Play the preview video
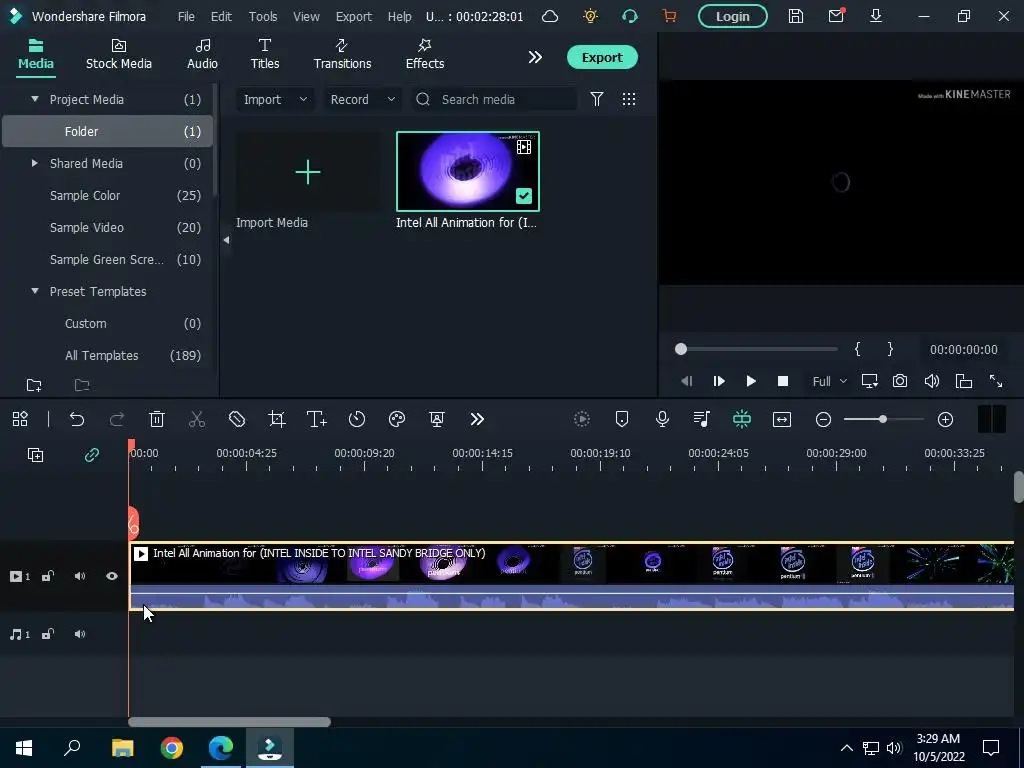1024x768 pixels. click(751, 381)
